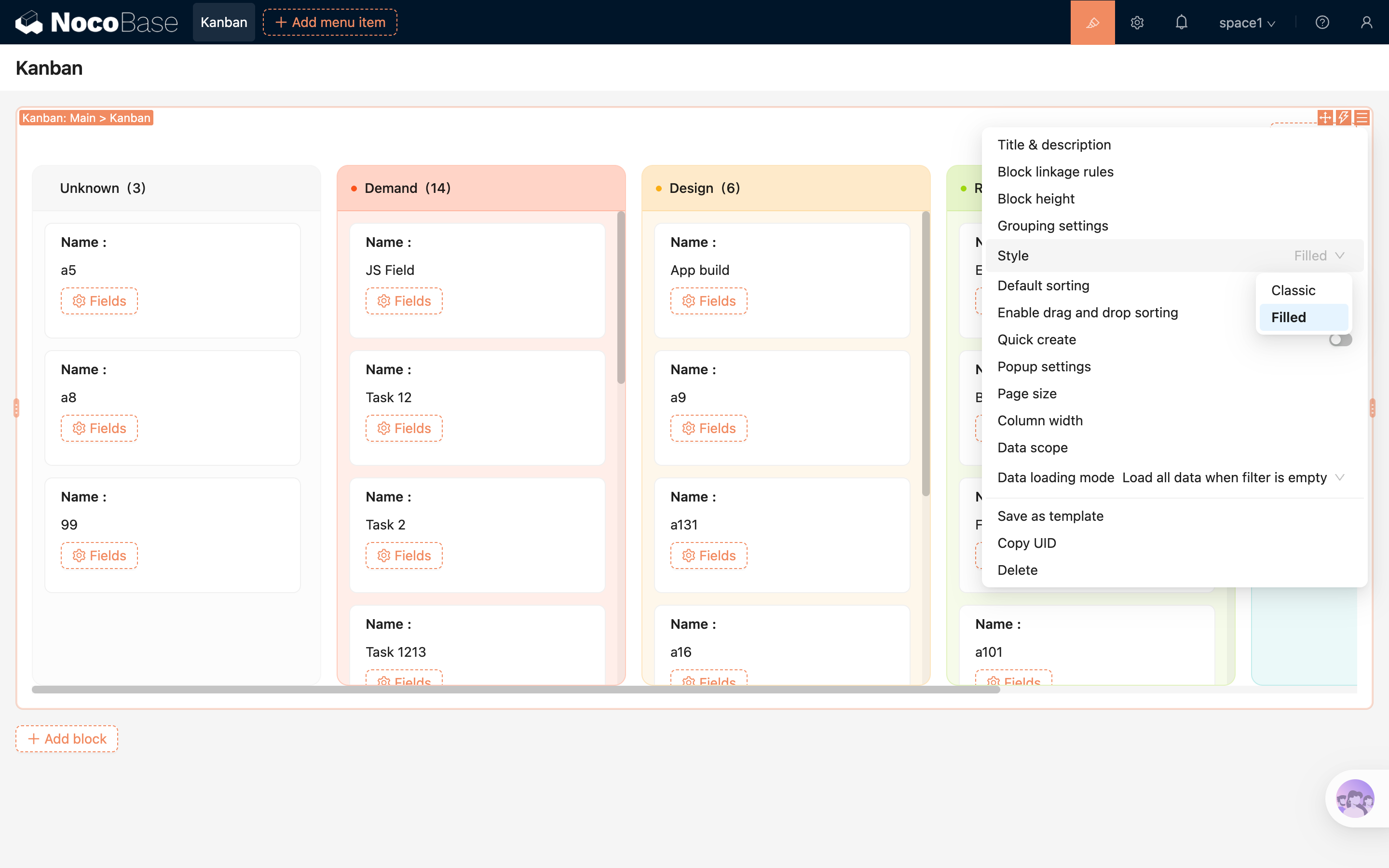1389x868 pixels.
Task: Open the AI employees avatar bubble
Action: click(1355, 798)
